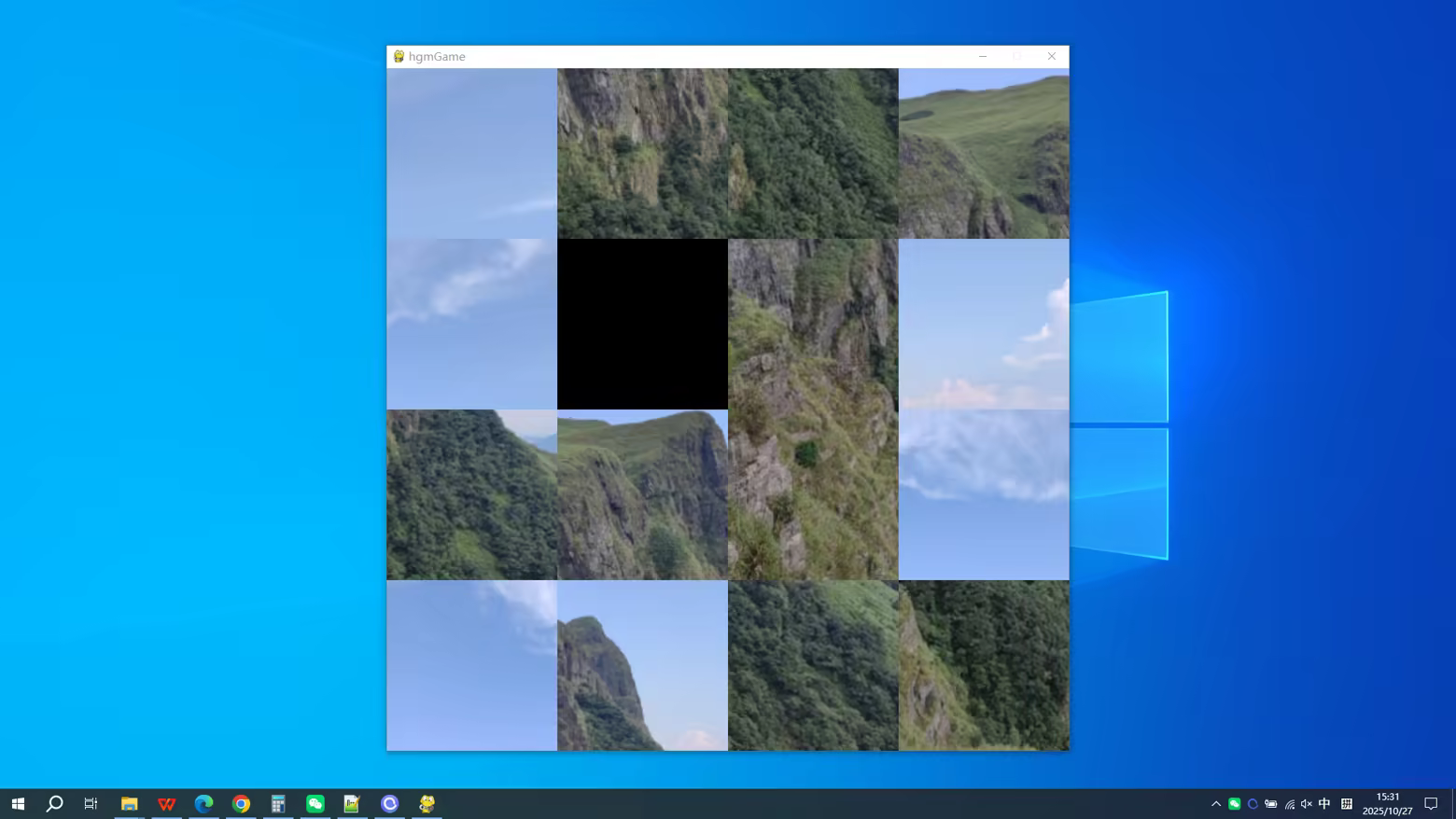The height and width of the screenshot is (819, 1456).
Task: Click the pinned WeChat taskbar app
Action: pos(315,803)
